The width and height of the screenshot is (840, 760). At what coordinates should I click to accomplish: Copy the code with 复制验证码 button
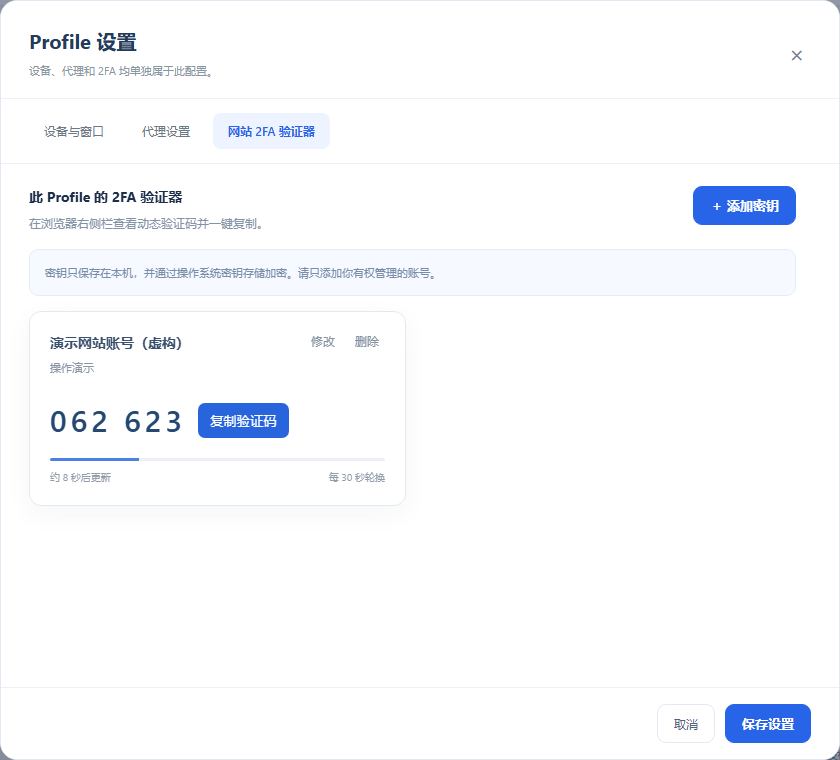(243, 421)
